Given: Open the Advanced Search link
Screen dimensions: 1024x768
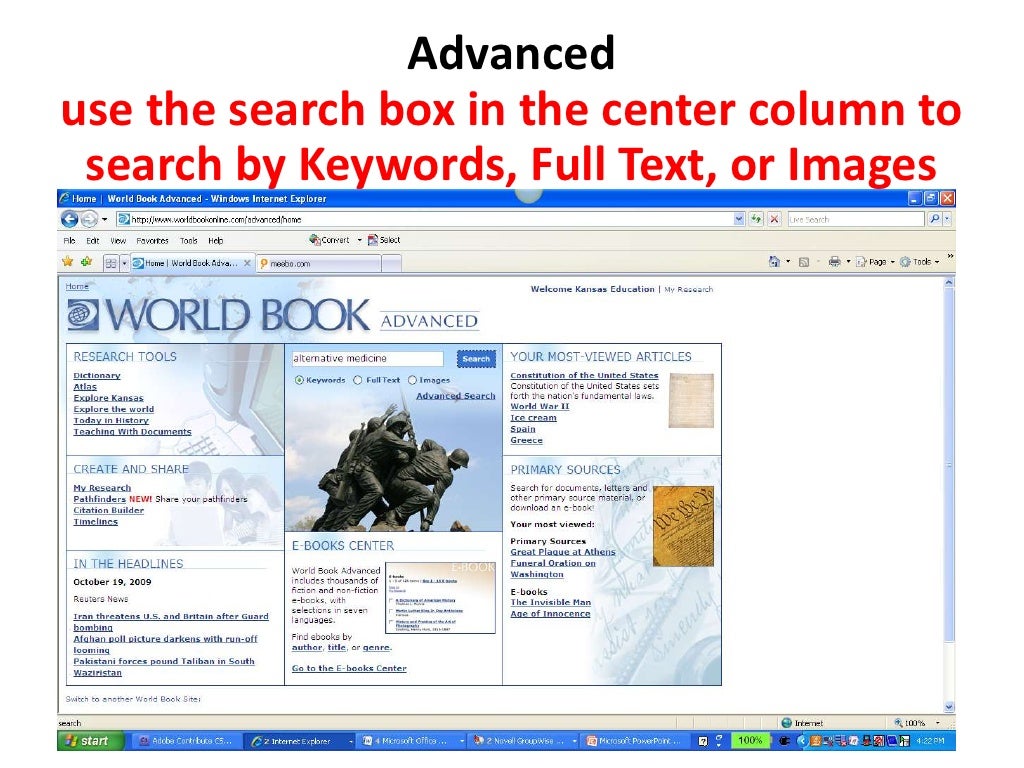Looking at the screenshot, I should click(x=456, y=396).
